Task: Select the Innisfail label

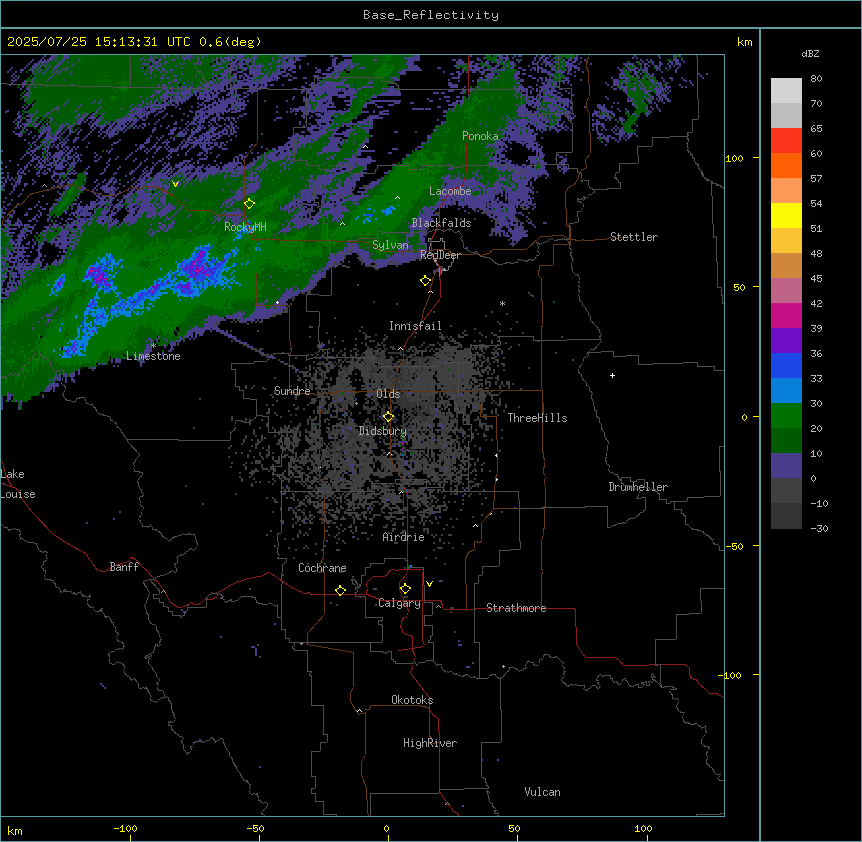Action: tap(415, 326)
